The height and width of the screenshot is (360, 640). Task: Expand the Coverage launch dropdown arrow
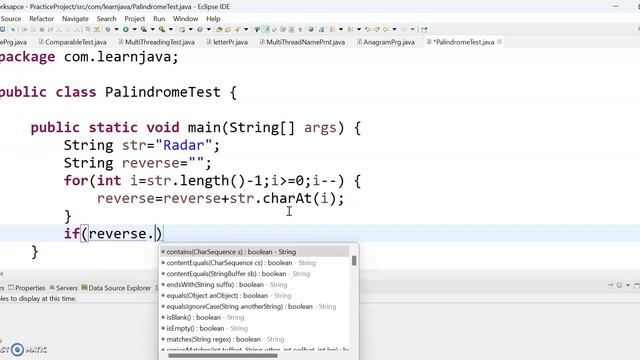[x=153, y=29]
